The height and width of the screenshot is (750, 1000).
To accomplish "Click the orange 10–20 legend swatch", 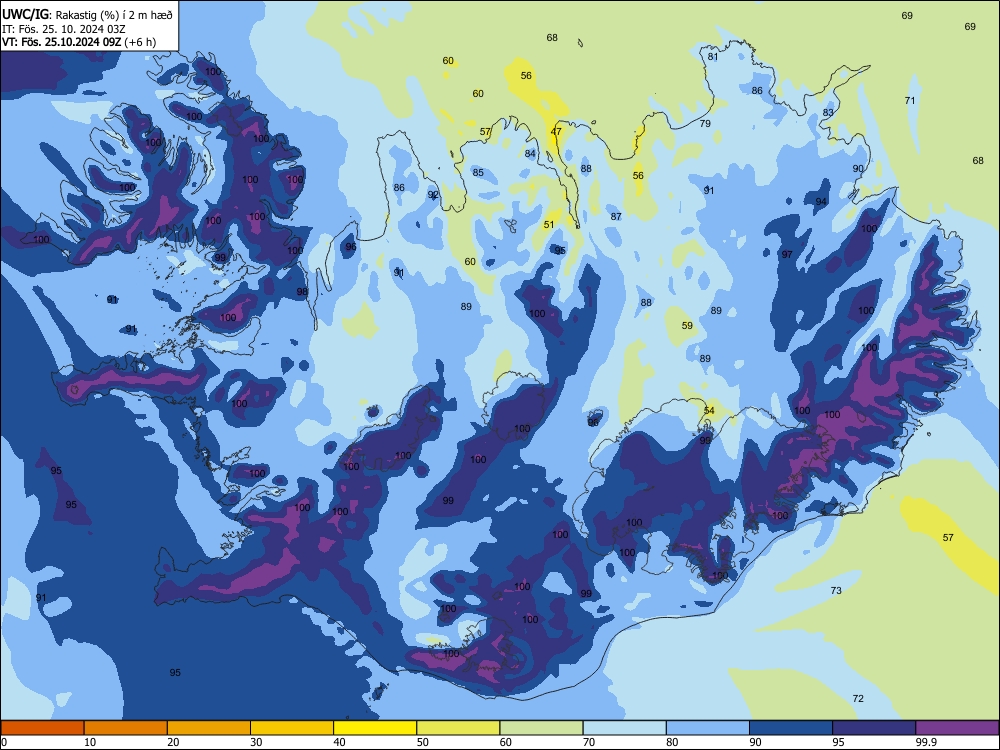I will tap(126, 728).
